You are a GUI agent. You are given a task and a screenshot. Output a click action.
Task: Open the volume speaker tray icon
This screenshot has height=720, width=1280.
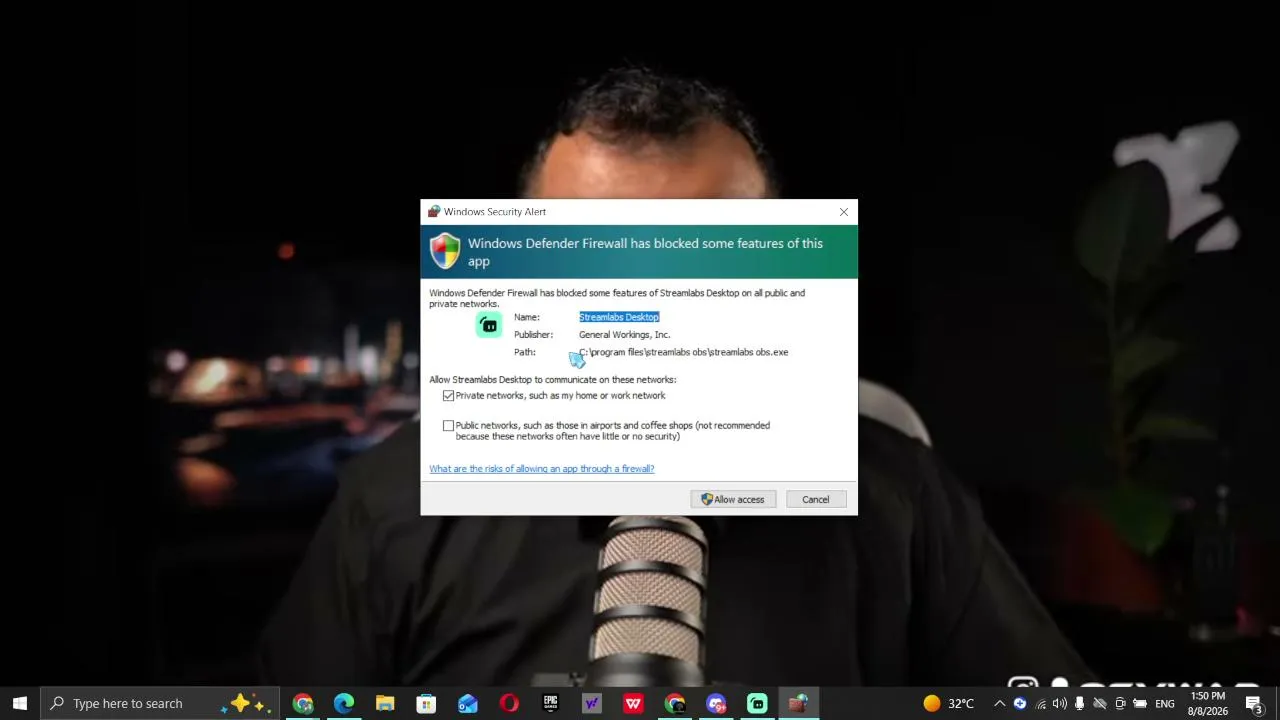pyautogui.click(x=1060, y=703)
